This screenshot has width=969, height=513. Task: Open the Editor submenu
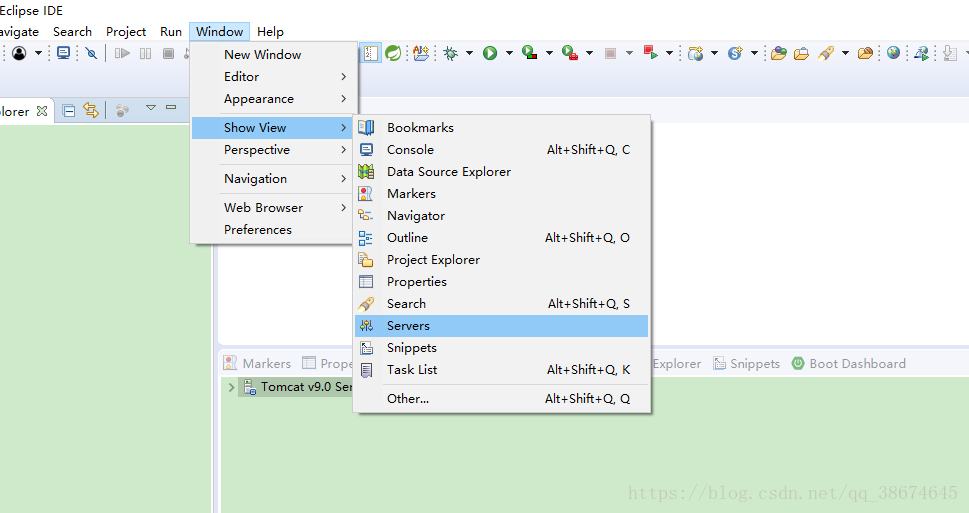point(272,77)
